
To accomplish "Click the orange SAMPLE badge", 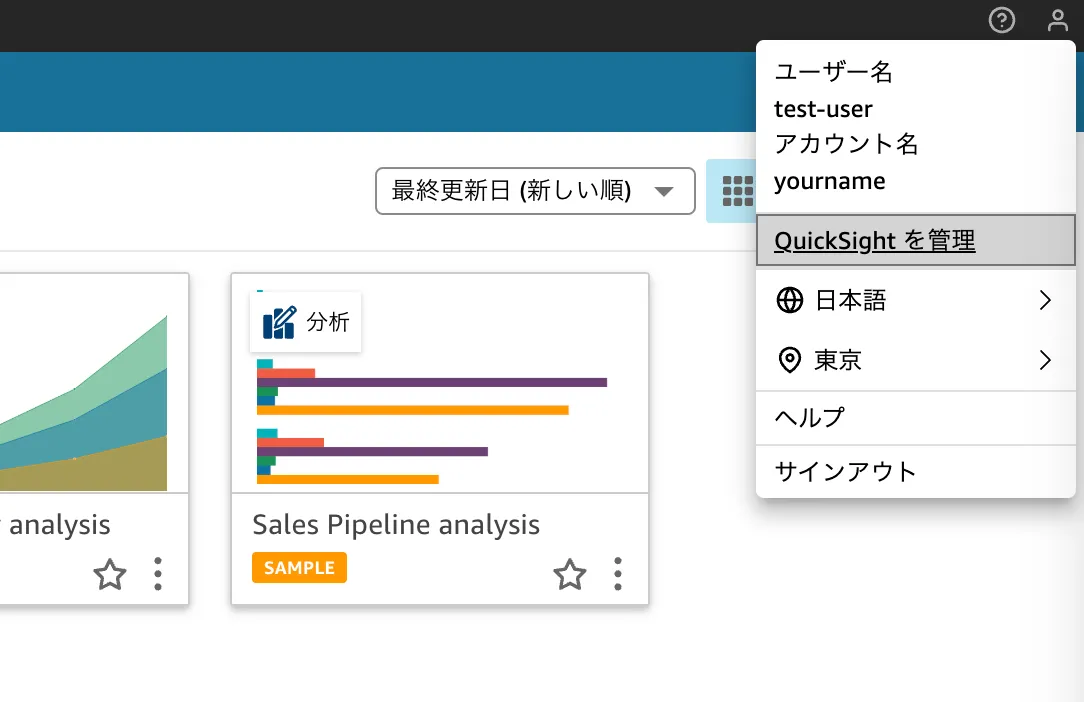I will click(299, 567).
